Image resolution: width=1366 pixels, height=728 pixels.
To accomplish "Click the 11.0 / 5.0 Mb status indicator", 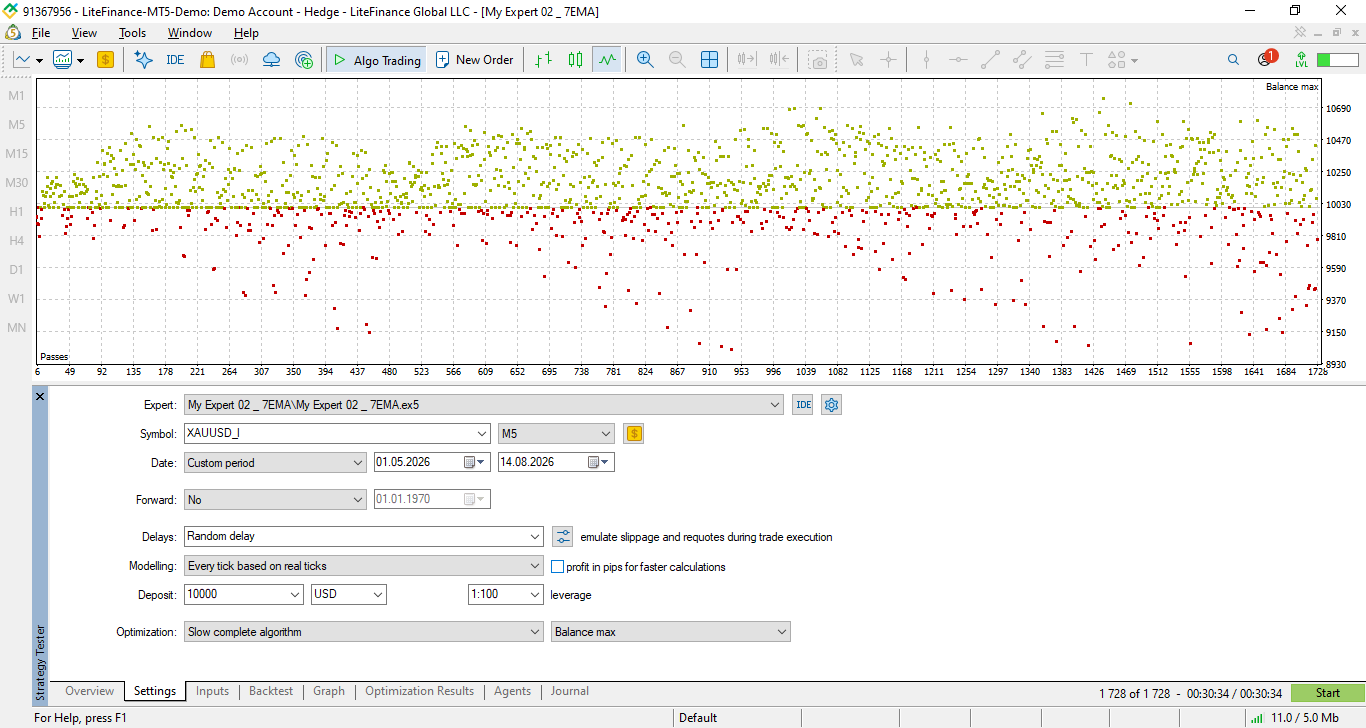I will (x=1294, y=718).
